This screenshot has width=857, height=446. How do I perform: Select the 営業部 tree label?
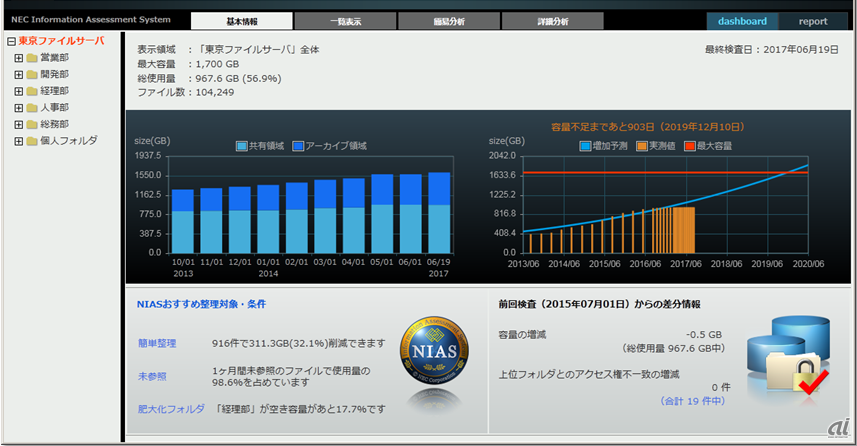coord(55,57)
